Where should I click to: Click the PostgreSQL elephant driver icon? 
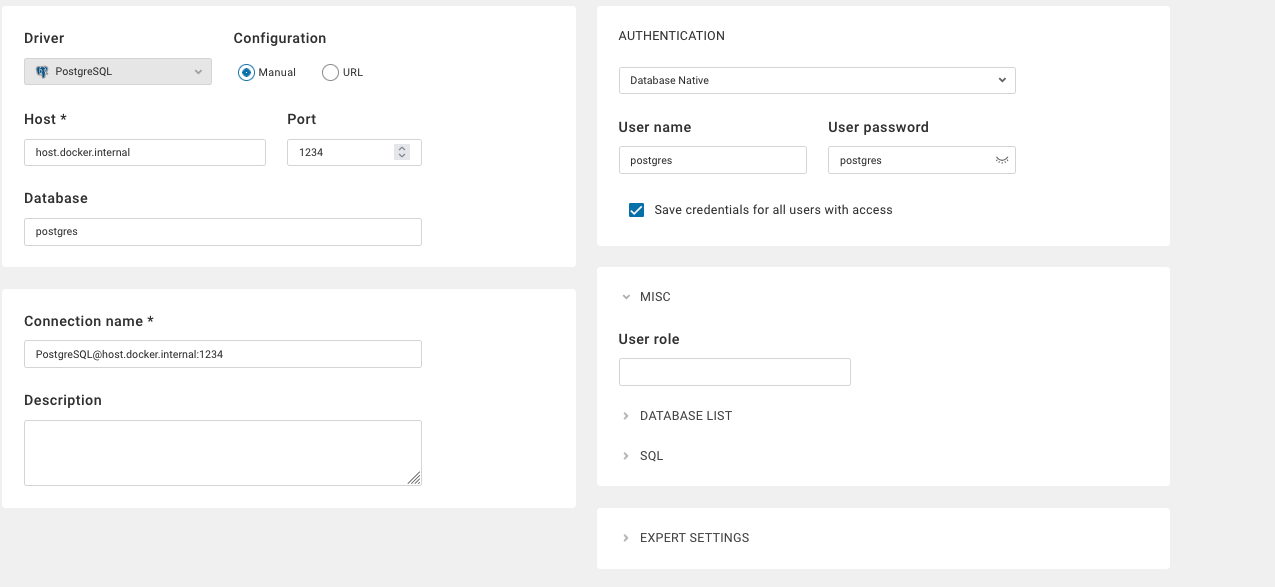click(x=41, y=71)
